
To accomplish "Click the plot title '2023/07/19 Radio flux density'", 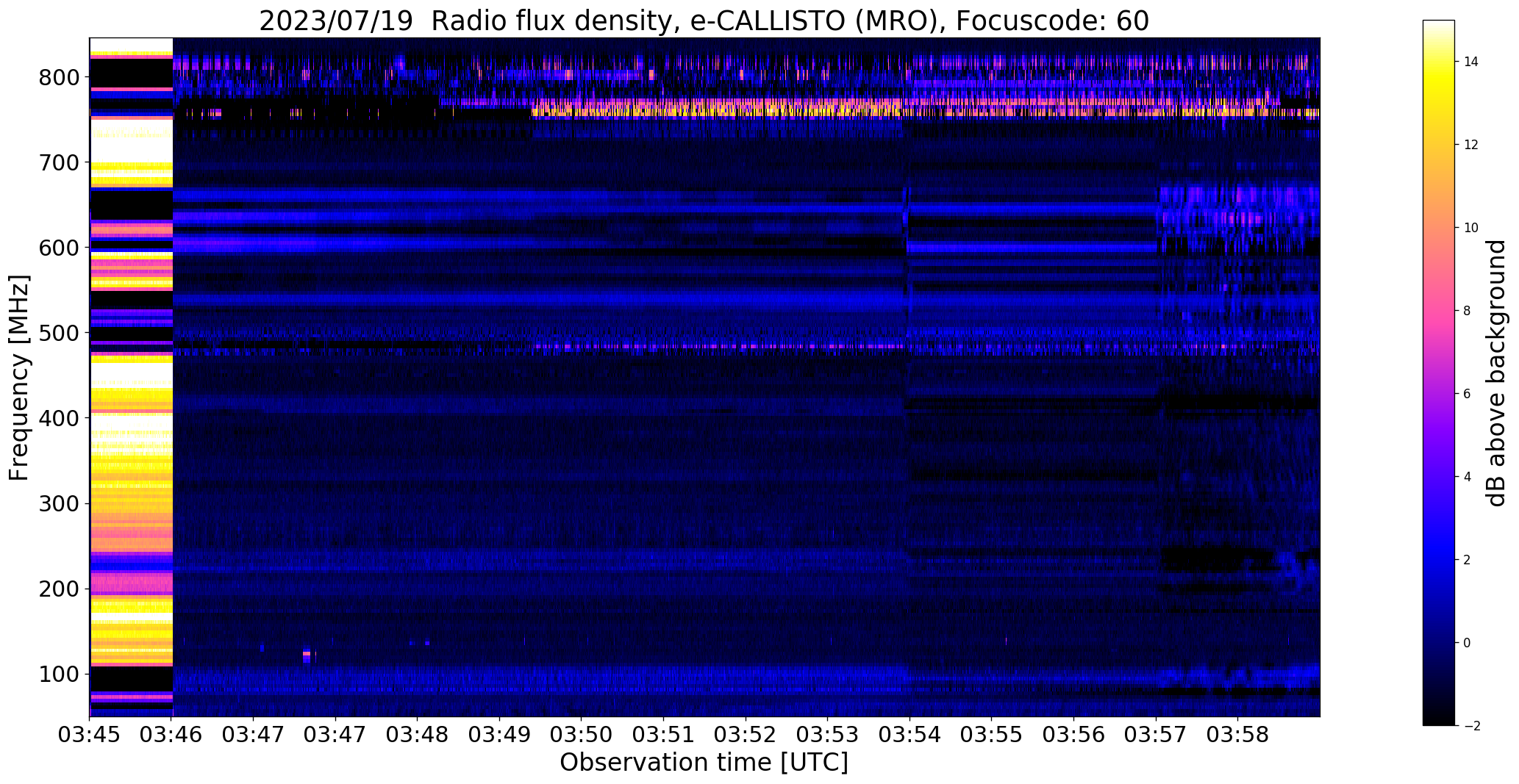I will (467, 21).
